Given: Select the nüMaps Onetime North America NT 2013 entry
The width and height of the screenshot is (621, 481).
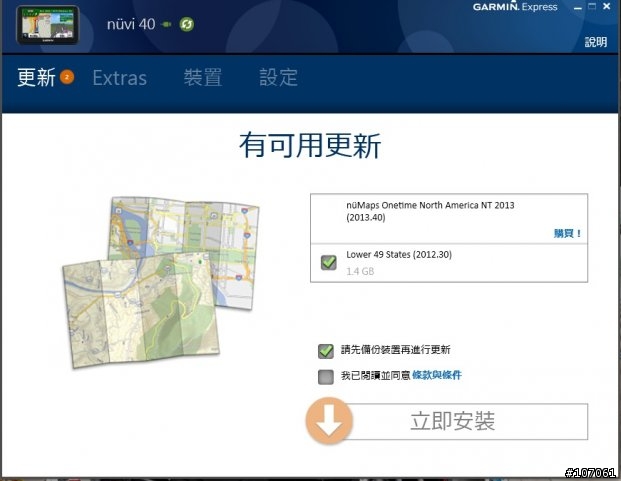Looking at the screenshot, I should coord(449,219).
